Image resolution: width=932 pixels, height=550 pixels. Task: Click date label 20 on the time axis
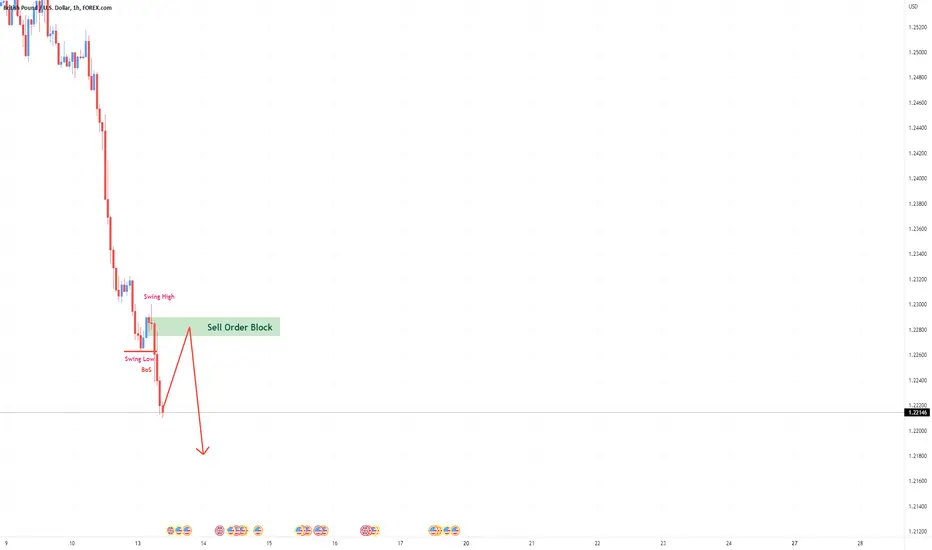[x=466, y=543]
